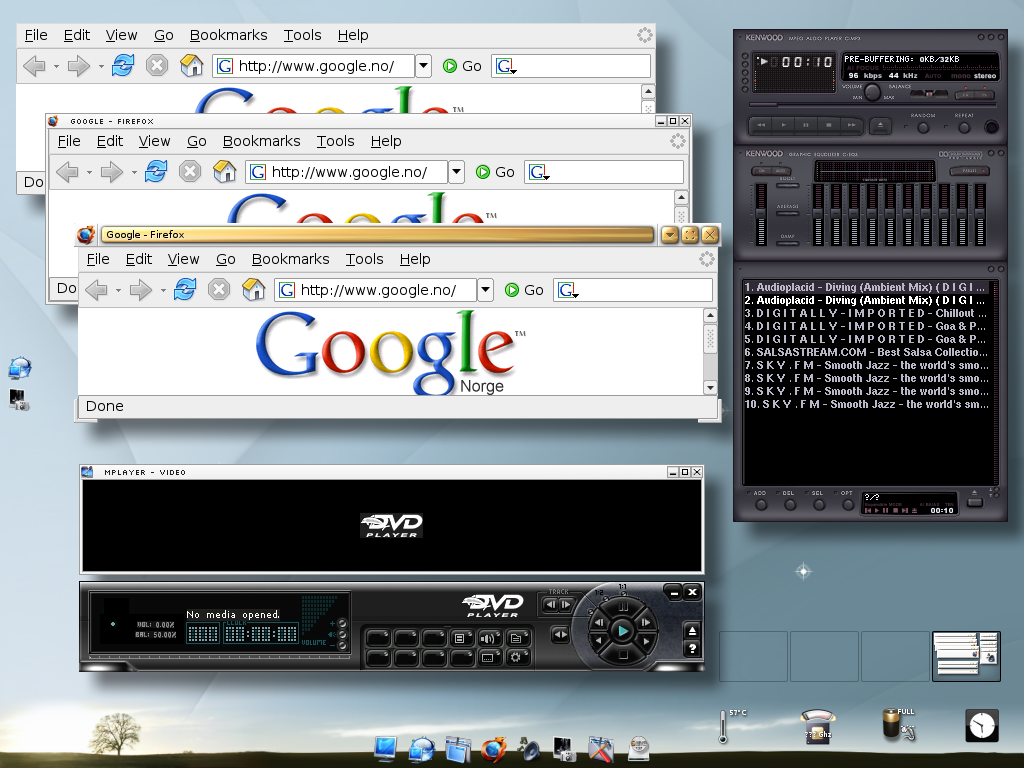
Task: Open the playlist icon on DVD player
Action: click(460, 638)
